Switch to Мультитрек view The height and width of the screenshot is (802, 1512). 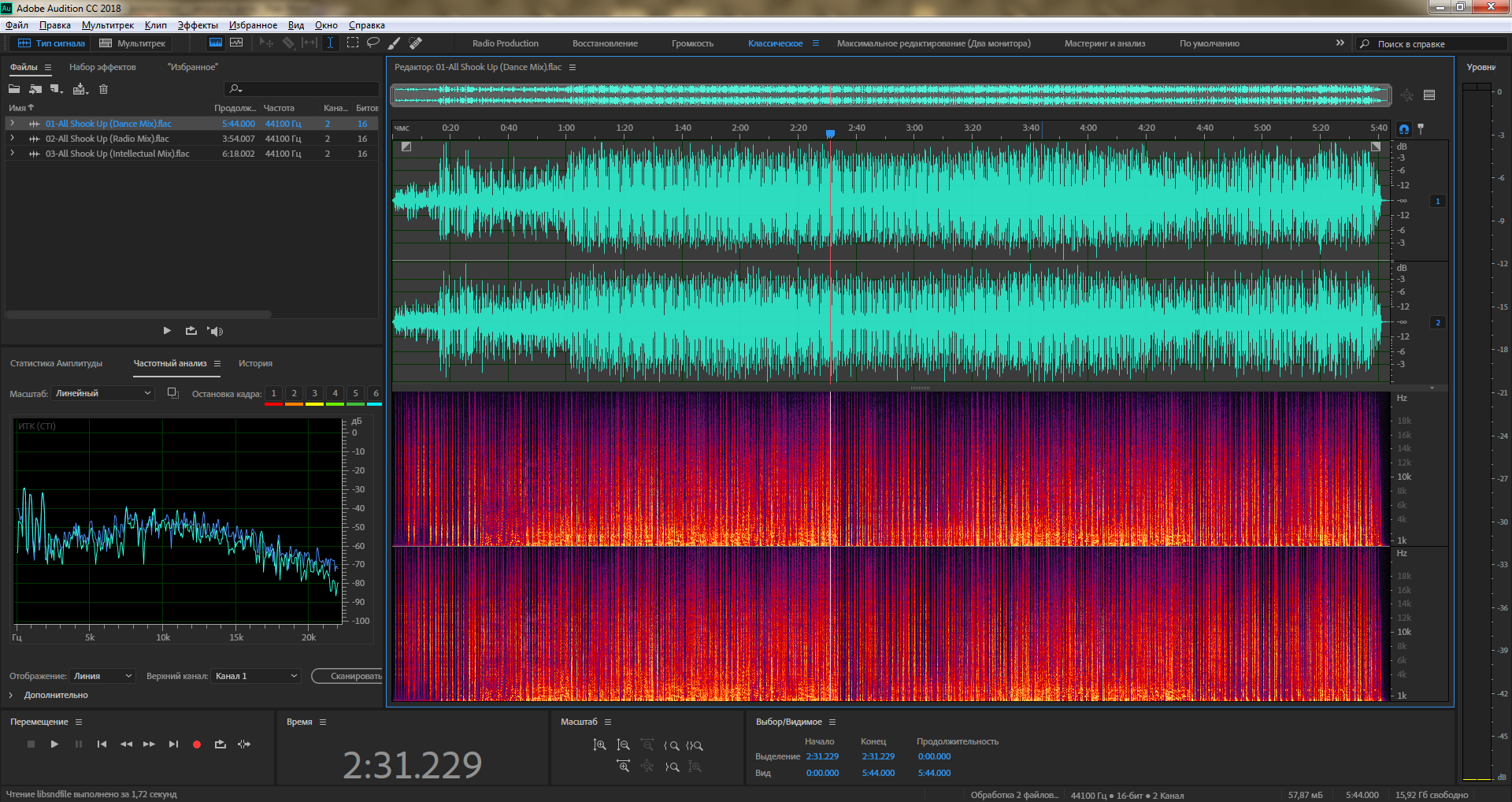[x=132, y=43]
